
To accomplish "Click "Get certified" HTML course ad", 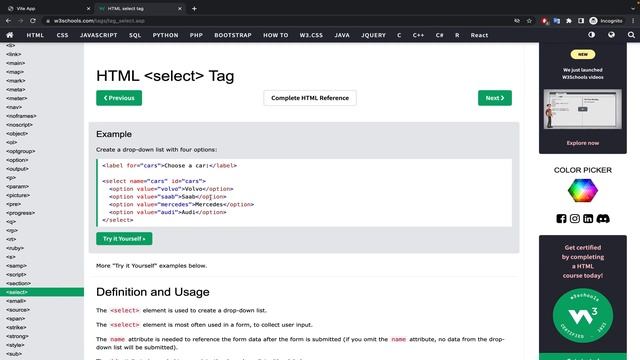I will pos(582,261).
